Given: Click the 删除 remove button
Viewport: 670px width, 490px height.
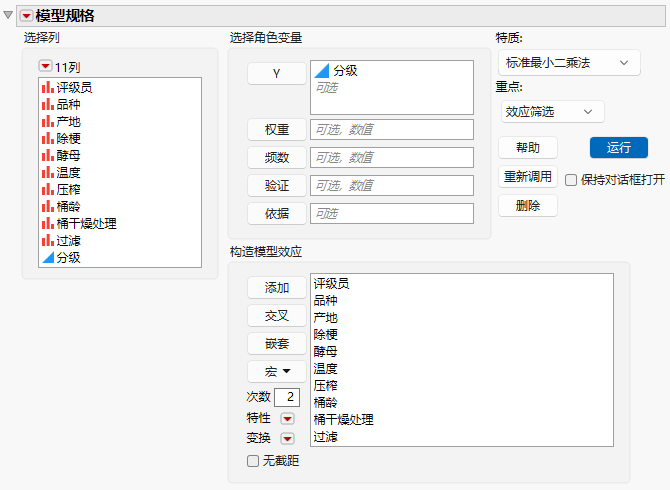Looking at the screenshot, I should click(528, 205).
